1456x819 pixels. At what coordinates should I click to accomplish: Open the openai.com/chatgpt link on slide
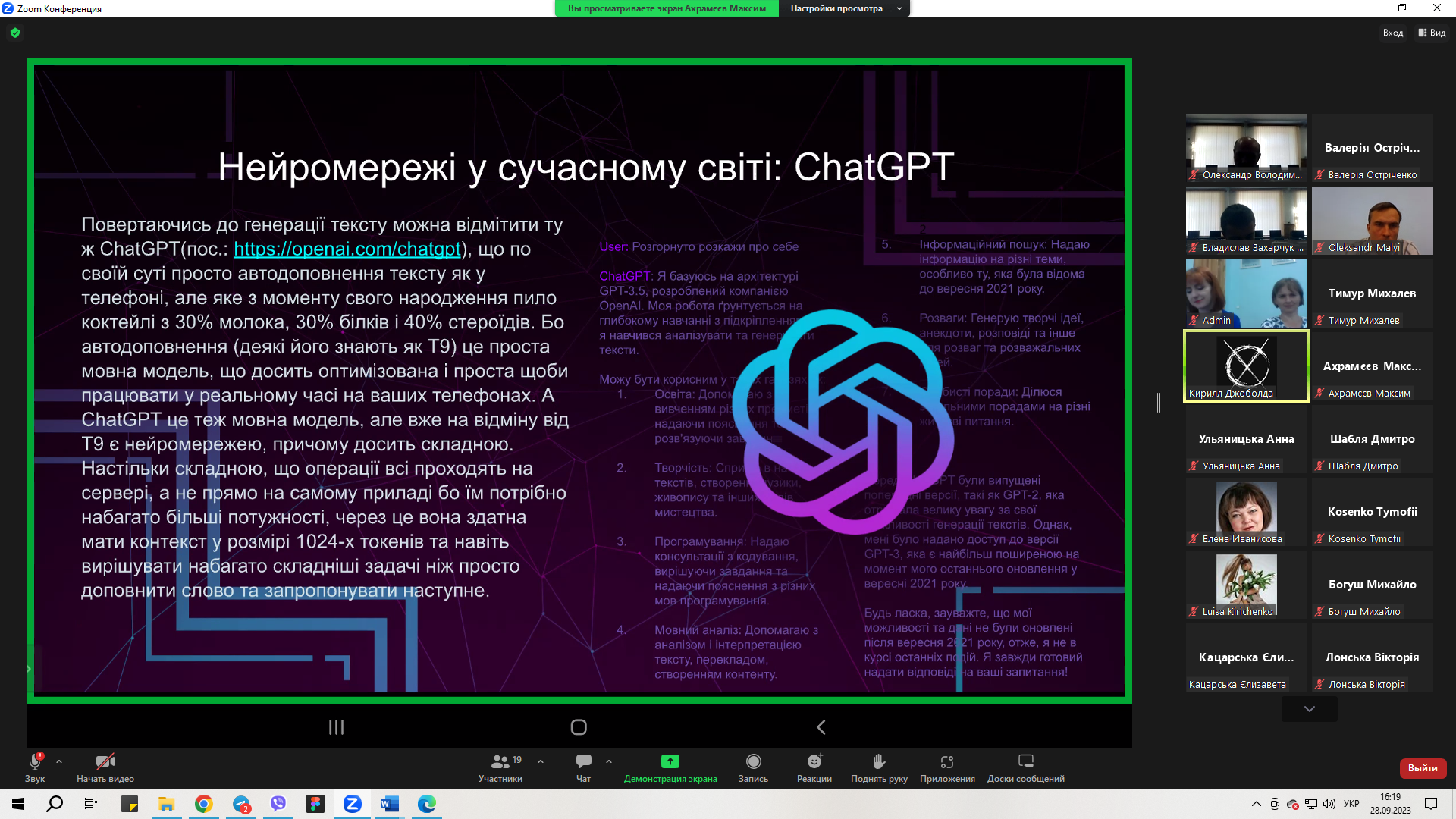[347, 249]
